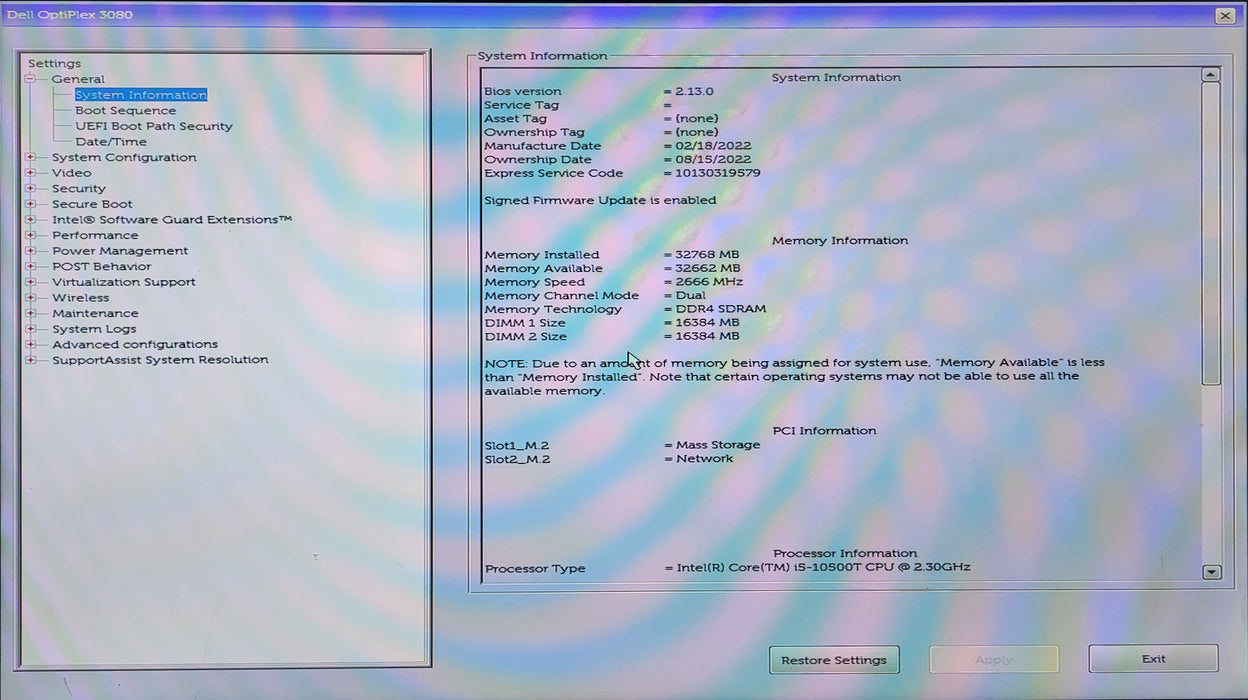Click the vertical scrollbar thumb
Screen dimensions: 1248x700
click(x=1211, y=233)
